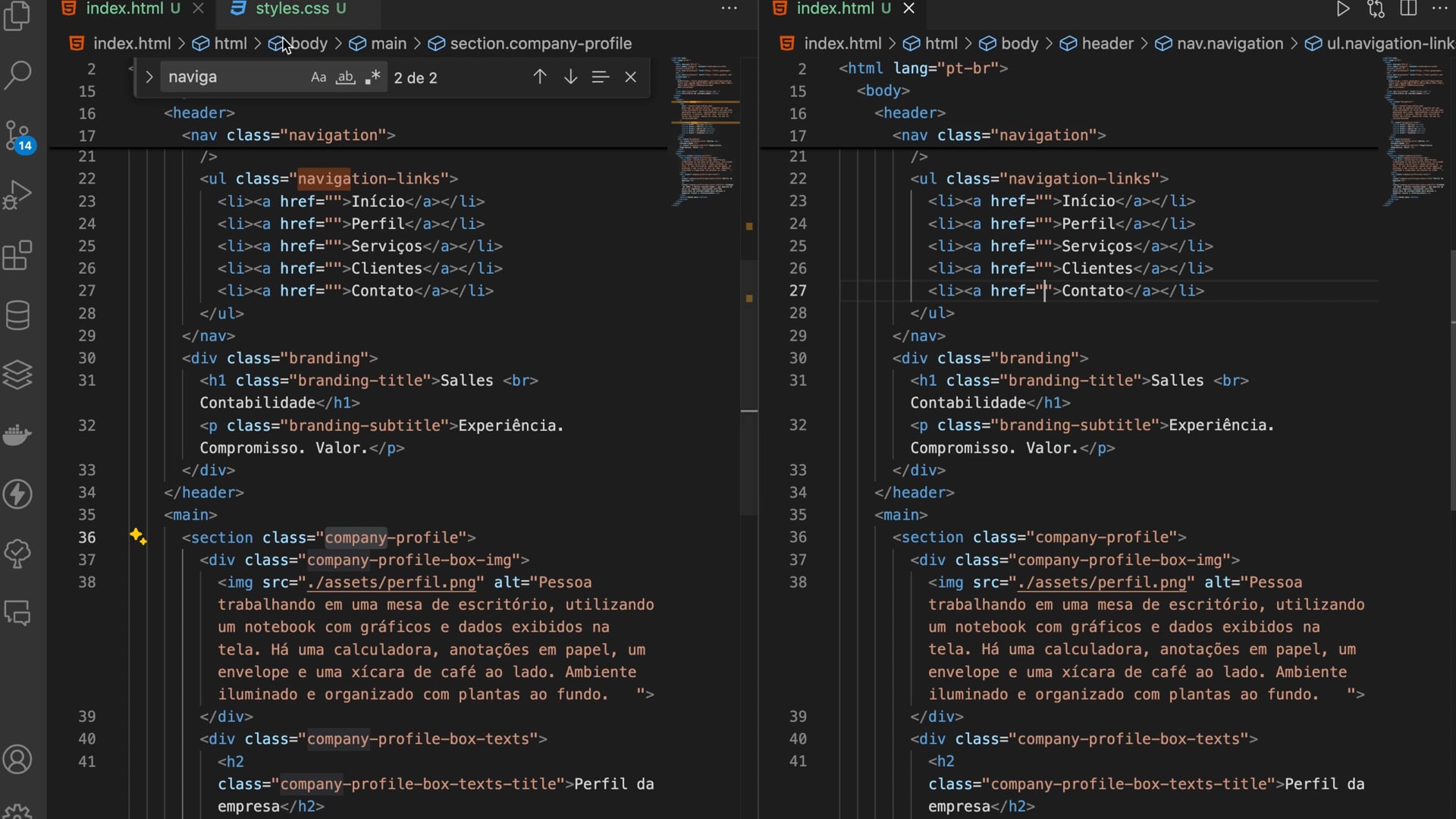Switch to the styles.css tab

coord(292,9)
